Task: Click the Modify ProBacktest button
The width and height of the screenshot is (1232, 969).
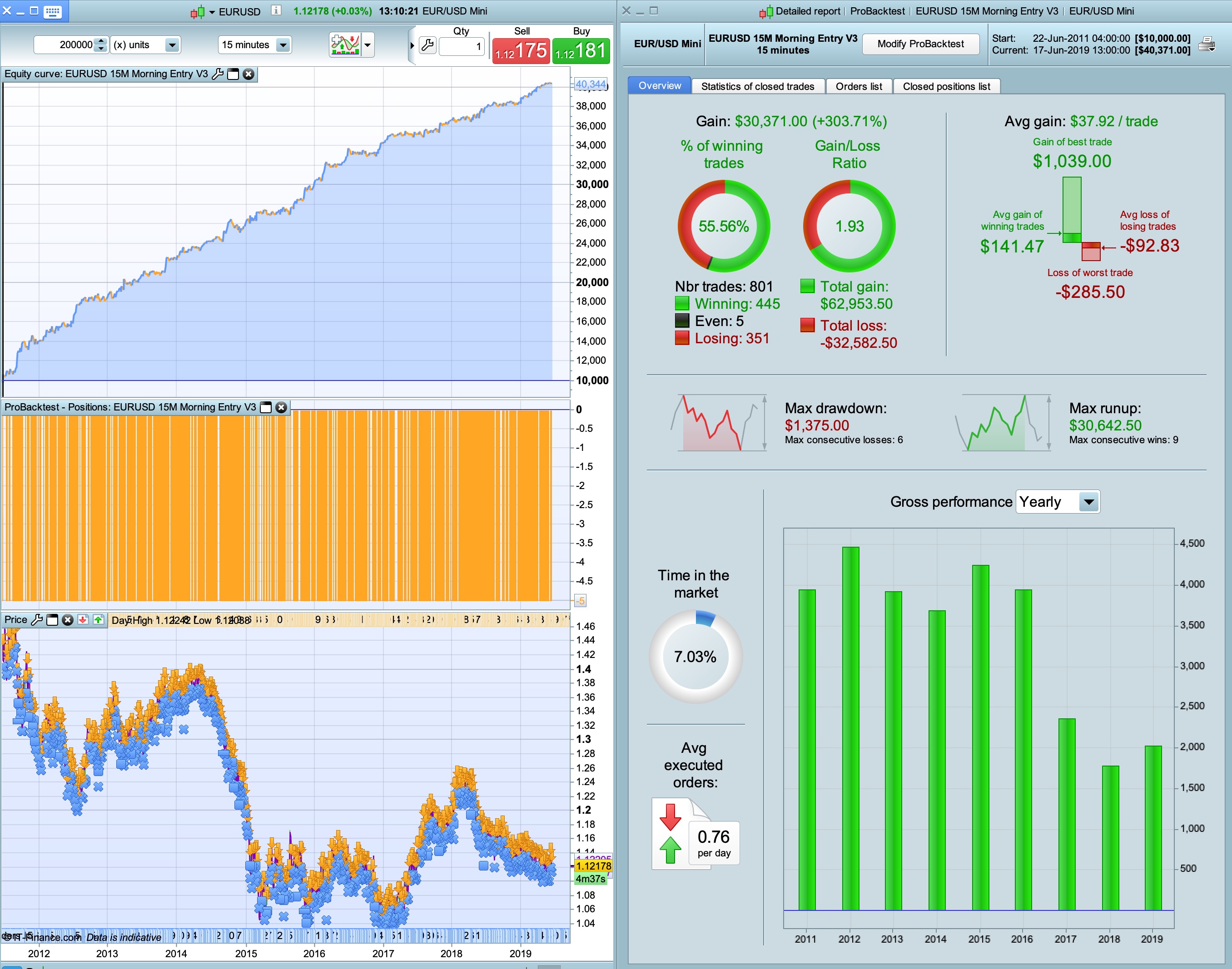Action: pos(920,44)
